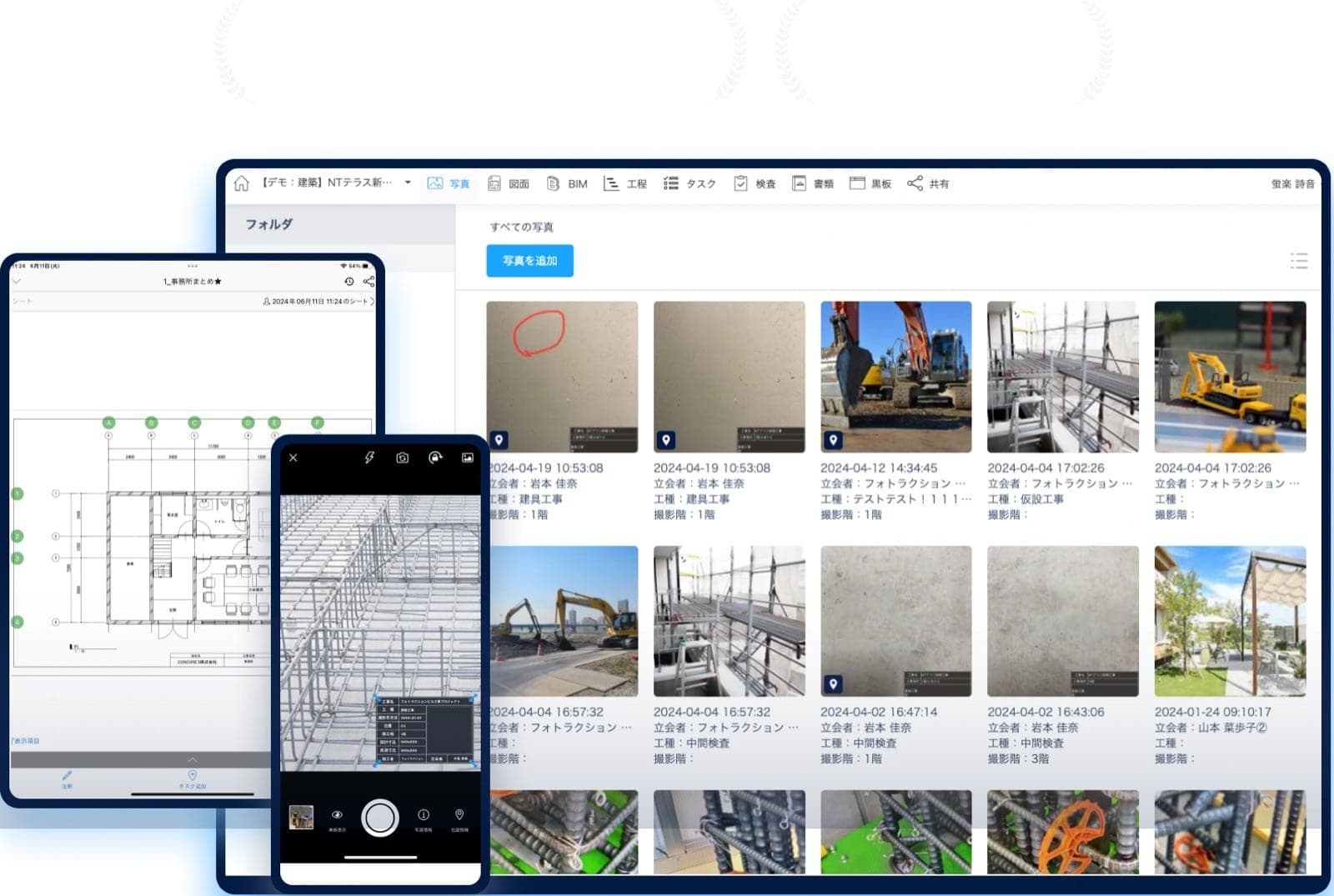The width and height of the screenshot is (1334, 896).
Task: Open the 黒板 tab
Action: point(870,183)
